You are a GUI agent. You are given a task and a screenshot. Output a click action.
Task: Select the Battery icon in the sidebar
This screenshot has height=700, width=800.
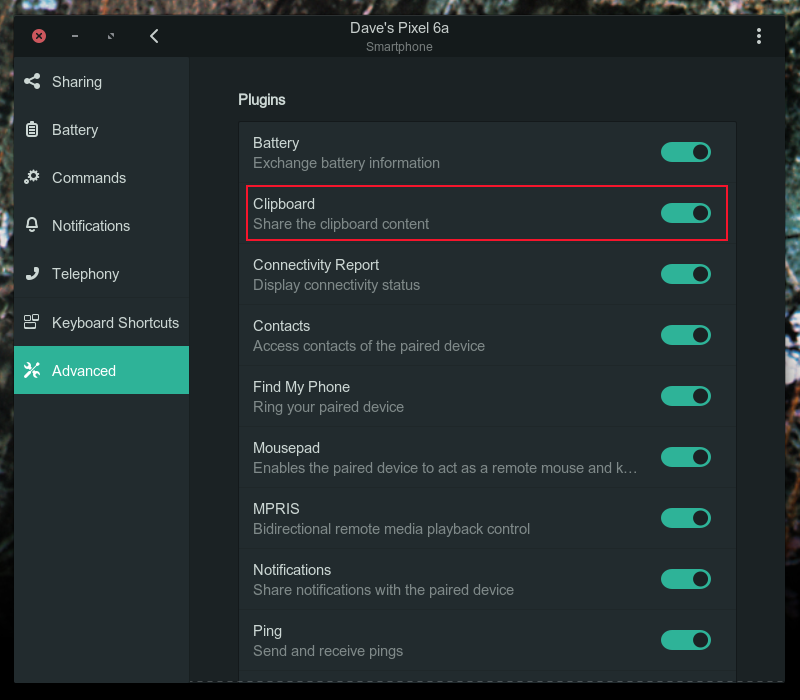tap(31, 129)
